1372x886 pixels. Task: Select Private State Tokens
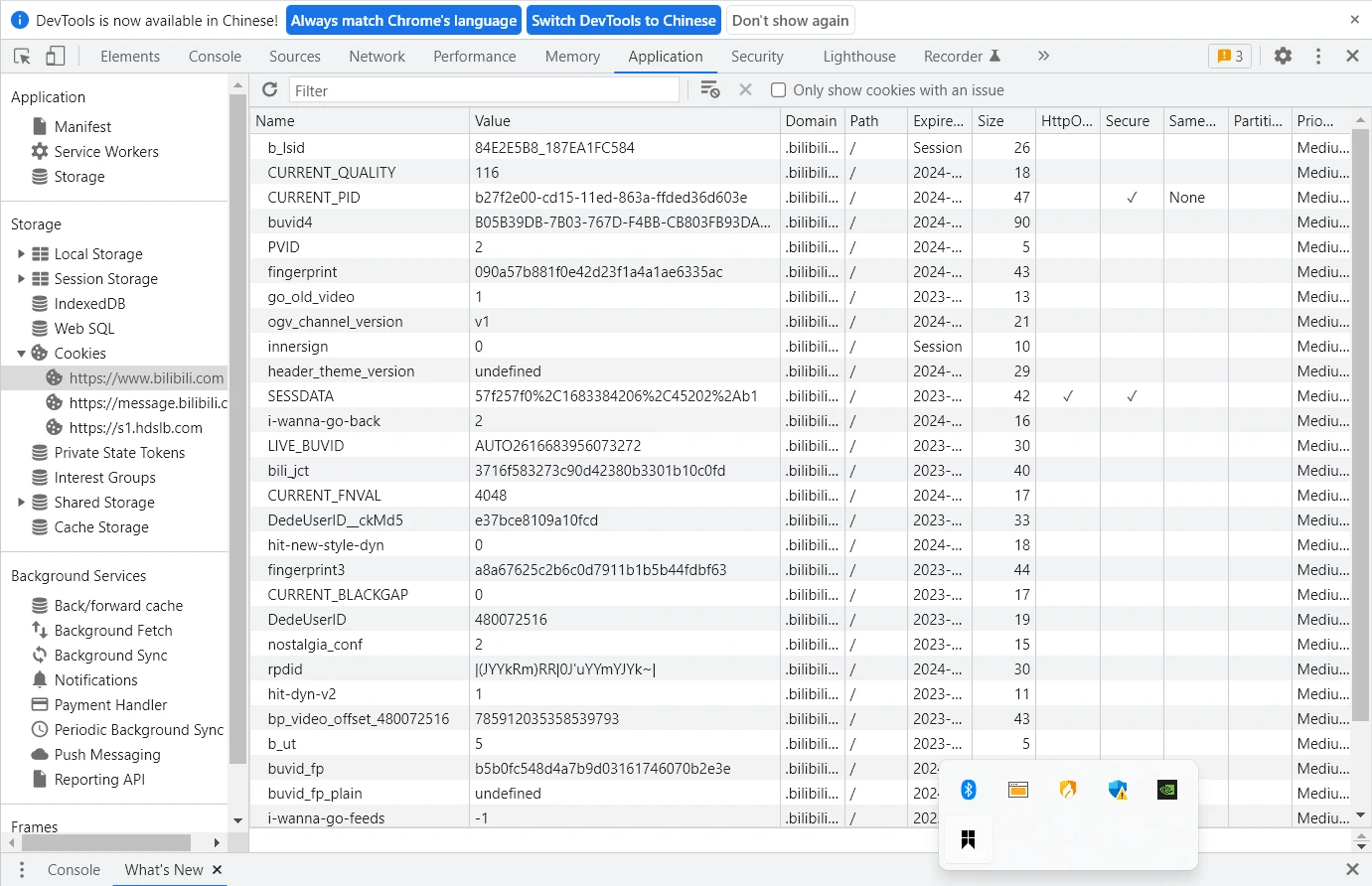click(119, 453)
